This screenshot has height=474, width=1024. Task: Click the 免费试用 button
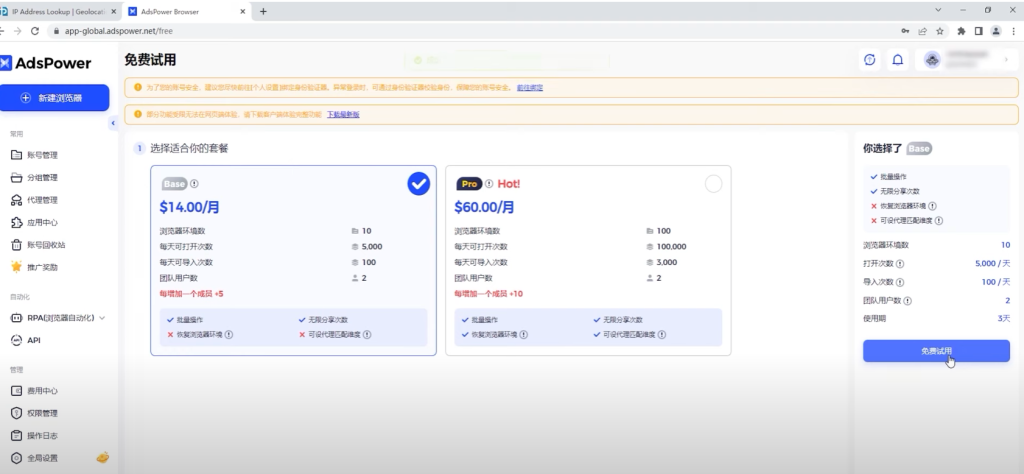[x=936, y=351]
